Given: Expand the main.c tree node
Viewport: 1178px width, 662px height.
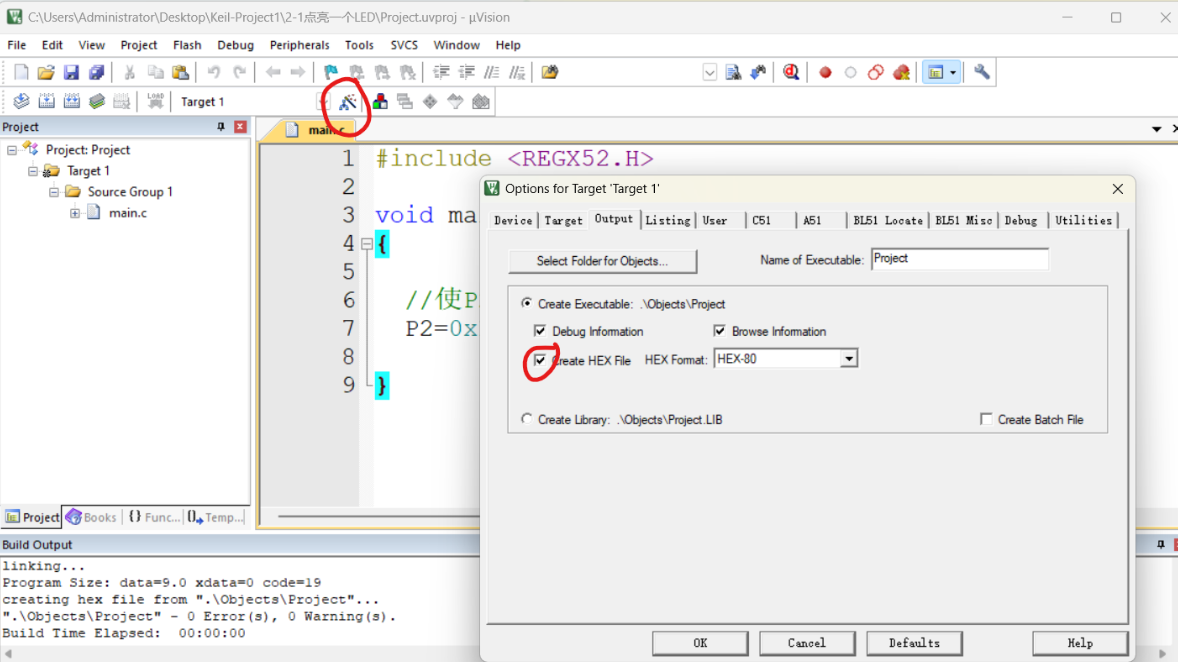Looking at the screenshot, I should tap(75, 213).
